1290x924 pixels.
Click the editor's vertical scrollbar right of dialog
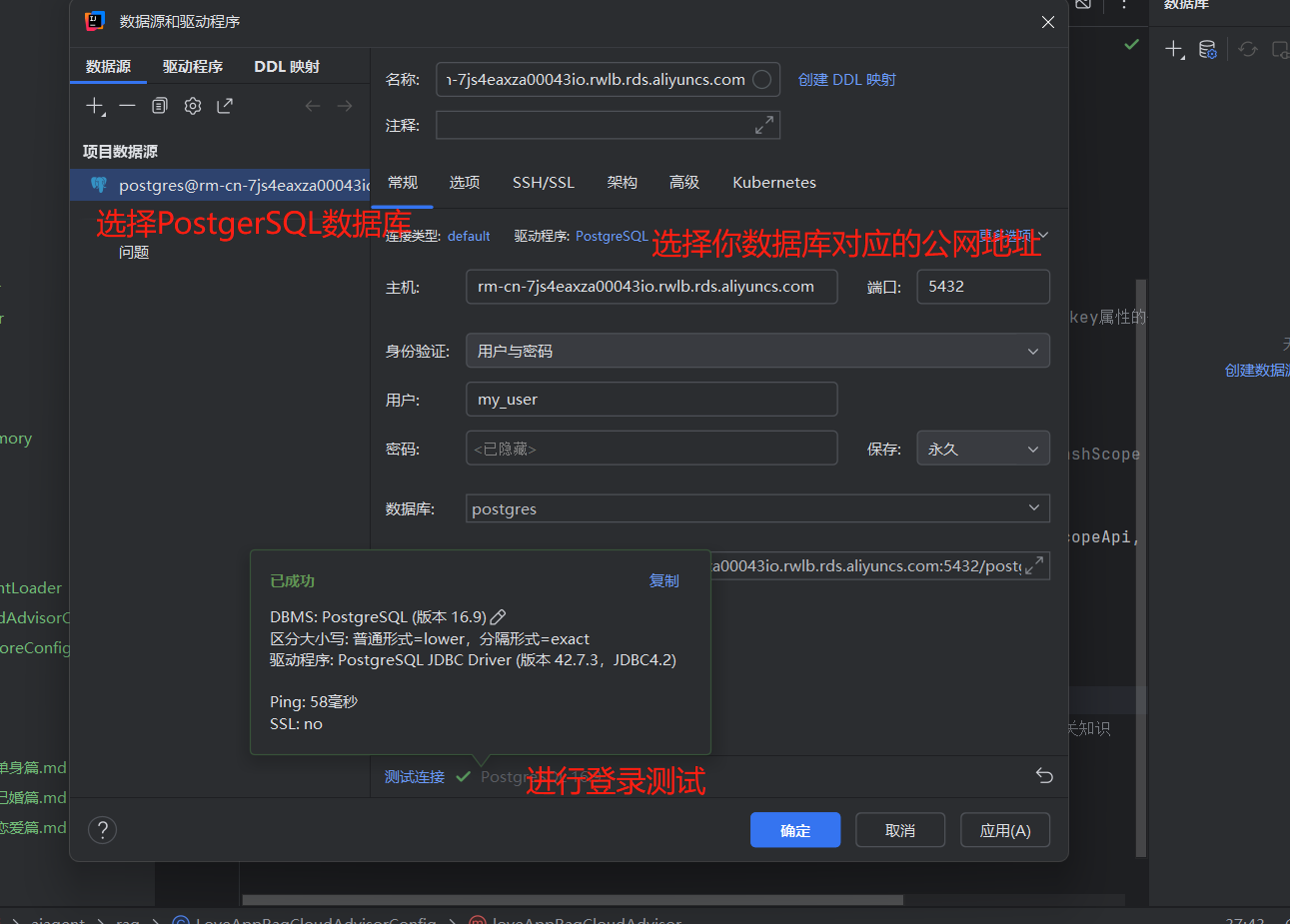[1141, 568]
